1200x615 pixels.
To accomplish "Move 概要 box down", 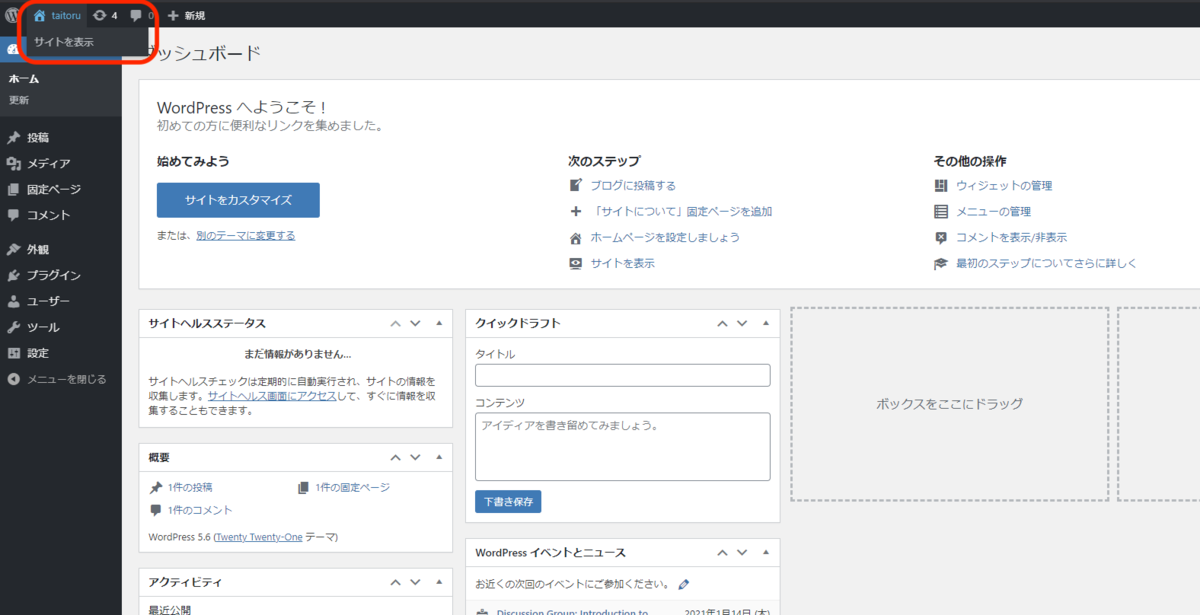I will (x=415, y=457).
